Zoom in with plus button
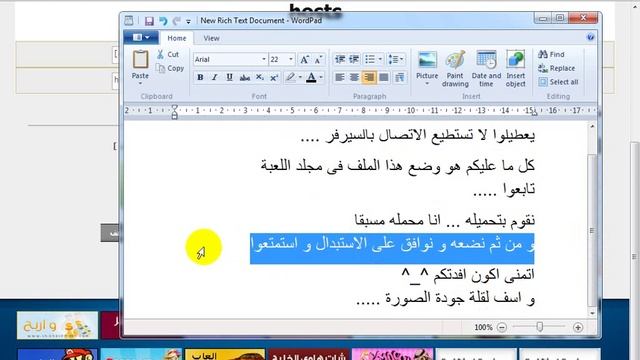Viewport: 640px width, 360px height. (578, 327)
